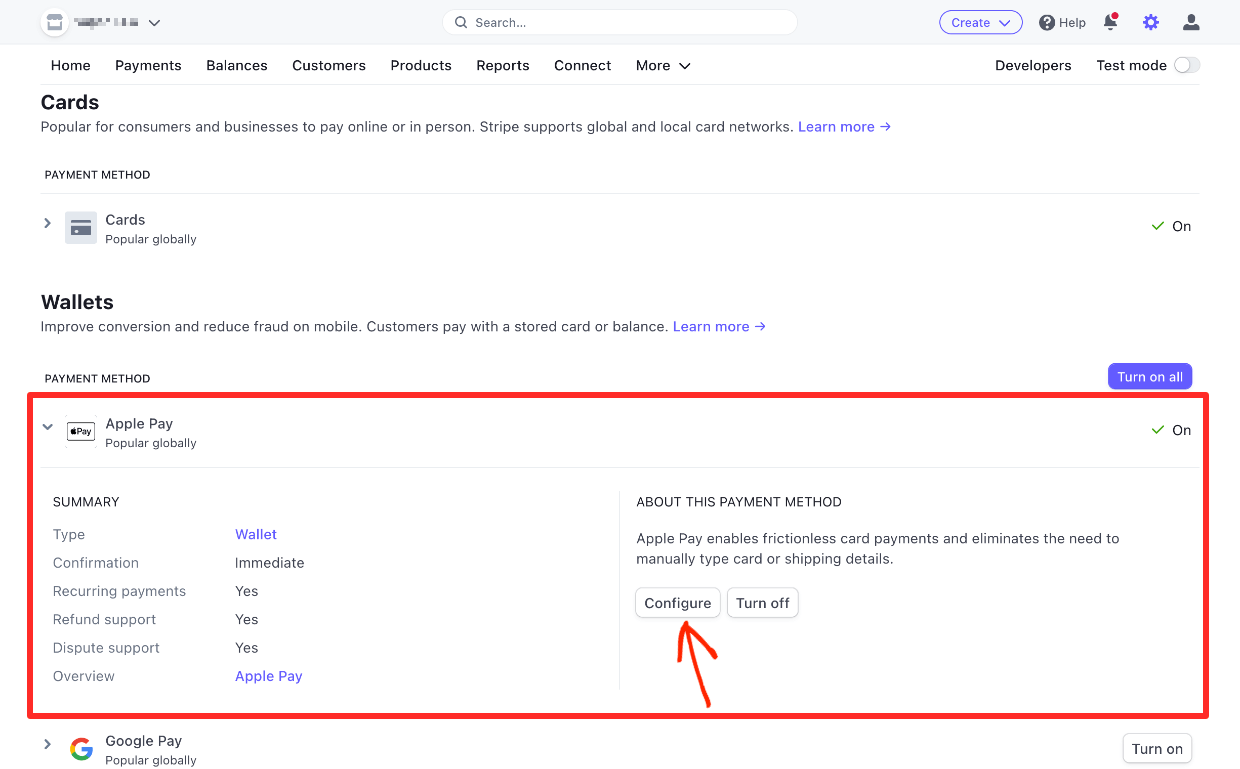Open the notifications bell icon

pyautogui.click(x=1110, y=22)
